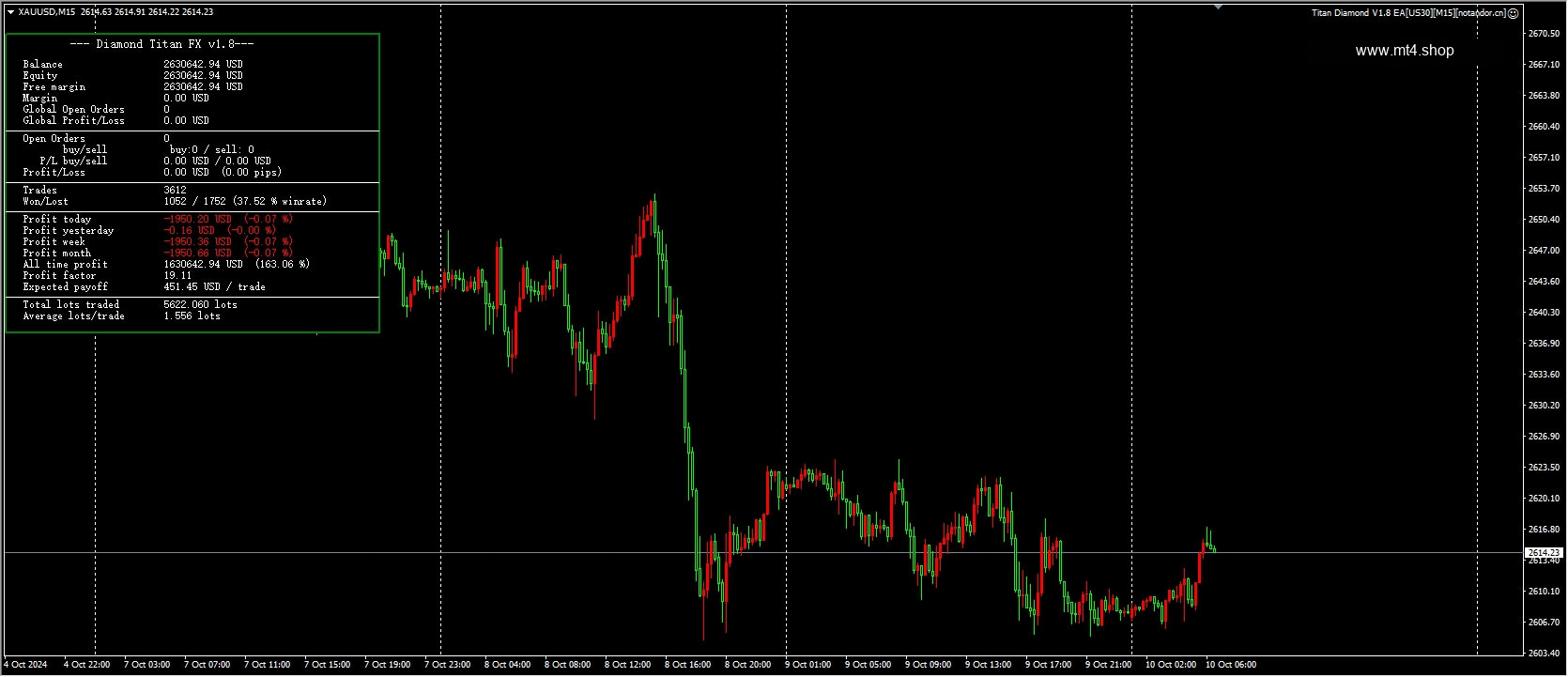
Task: Click the 10 Oct 06:00 time axis label
Action: tap(1231, 665)
